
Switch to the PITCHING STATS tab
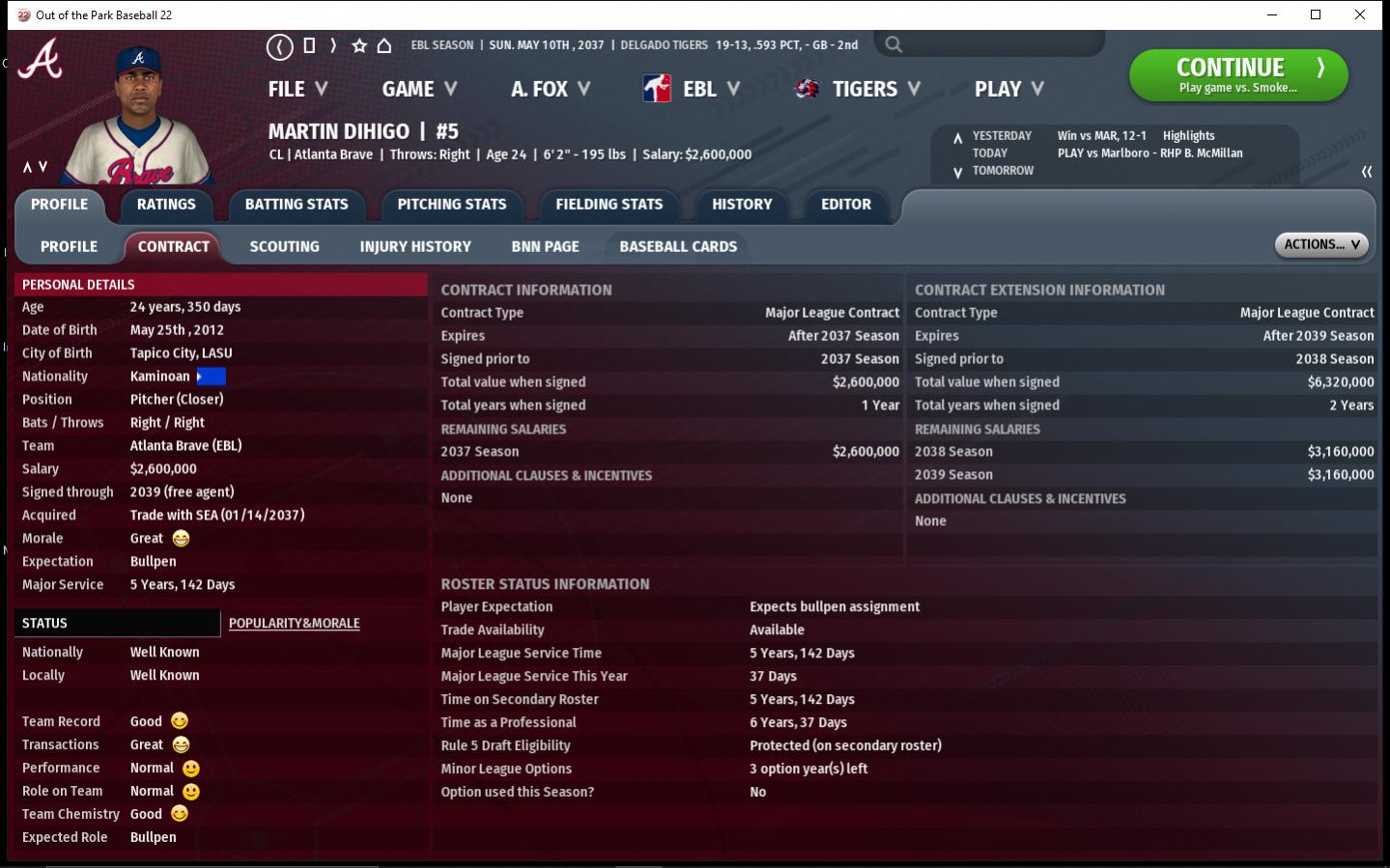(x=451, y=205)
